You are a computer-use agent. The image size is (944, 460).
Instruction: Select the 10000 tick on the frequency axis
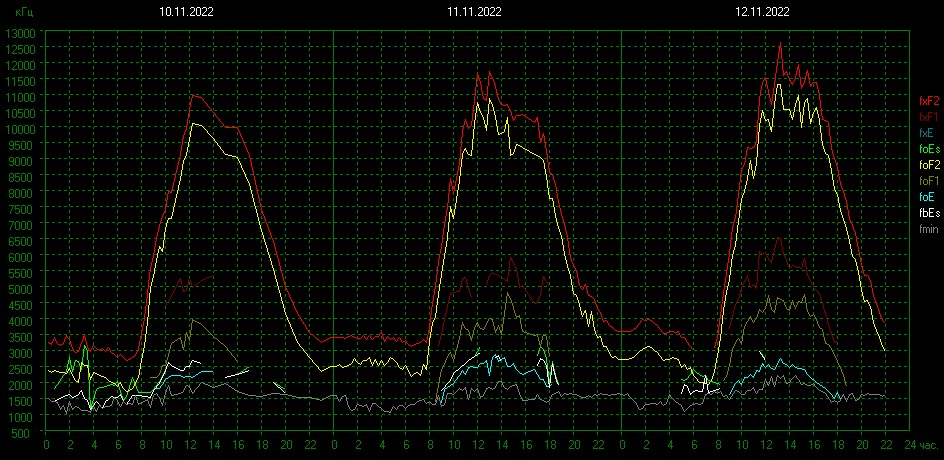[20, 129]
